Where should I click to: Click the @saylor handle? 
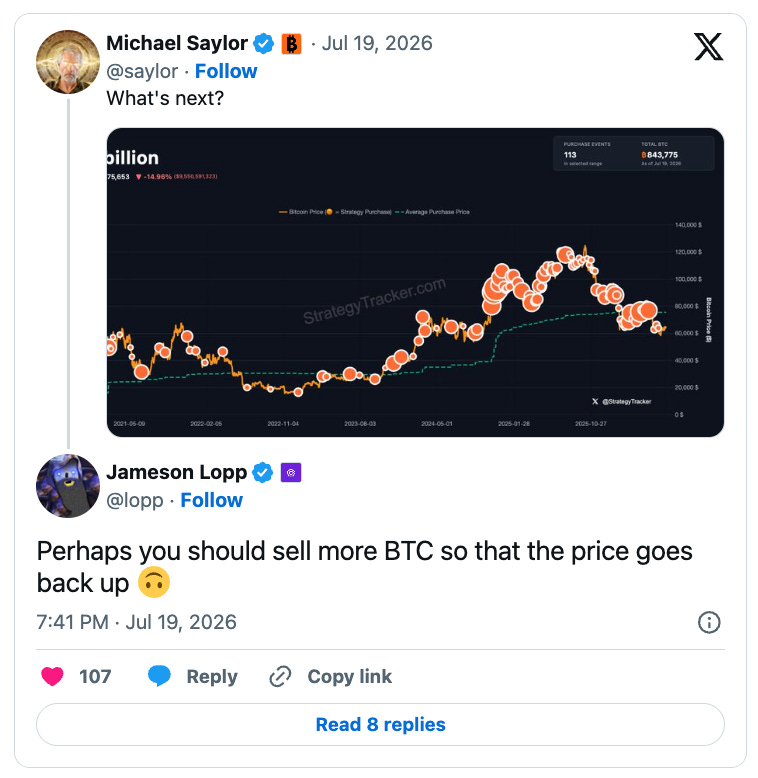142,71
